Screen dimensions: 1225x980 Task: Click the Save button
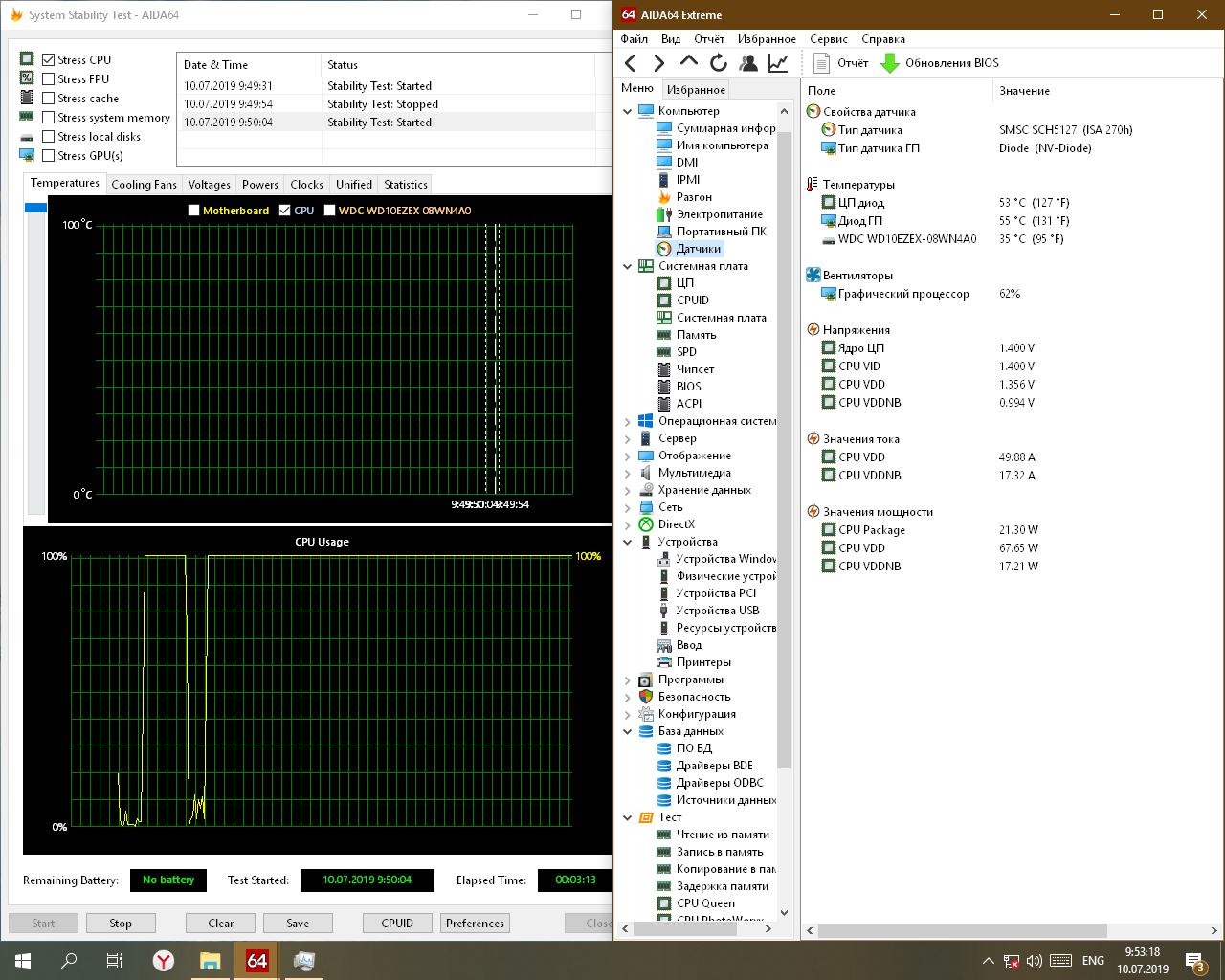[x=298, y=924]
